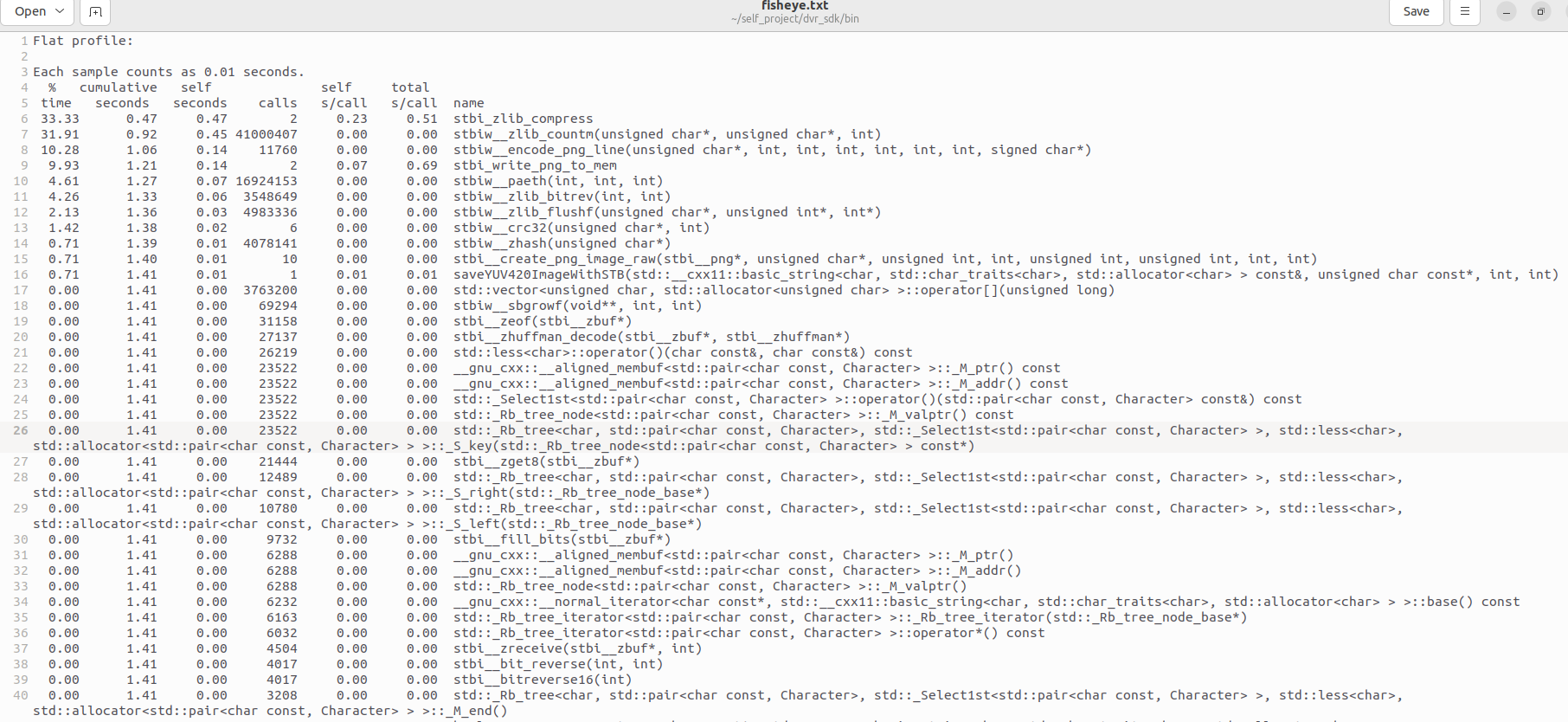Click the new document icon

(95, 11)
